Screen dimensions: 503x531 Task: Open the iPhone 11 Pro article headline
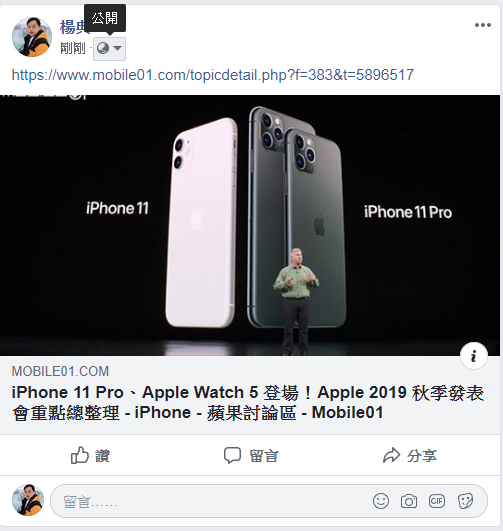(248, 402)
